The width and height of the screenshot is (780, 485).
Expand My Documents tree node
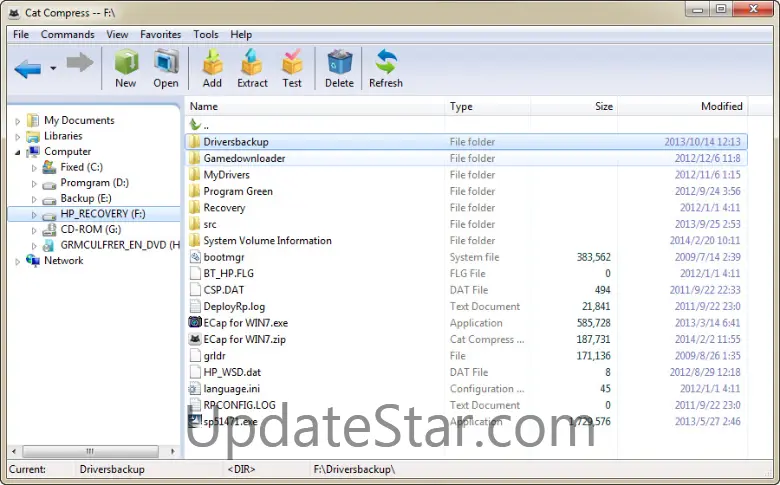click(x=18, y=121)
